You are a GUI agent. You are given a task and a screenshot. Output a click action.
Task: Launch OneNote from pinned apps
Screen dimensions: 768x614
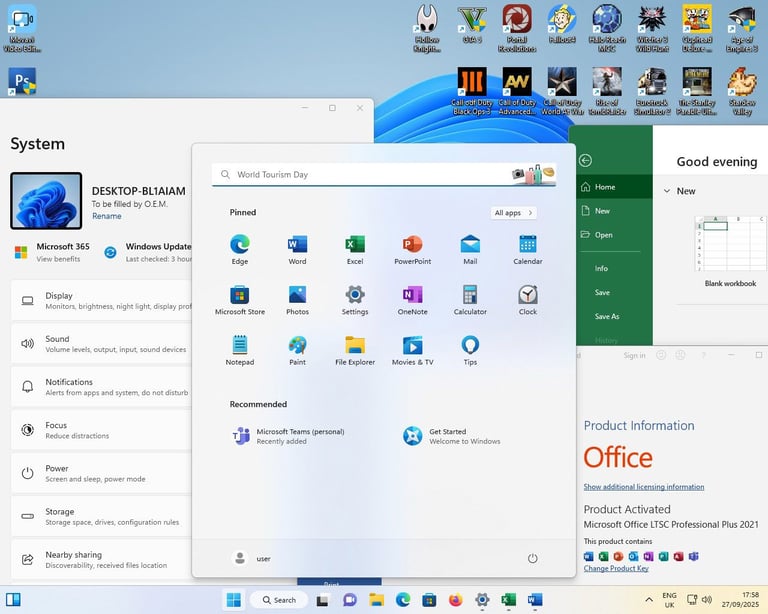pyautogui.click(x=412, y=300)
